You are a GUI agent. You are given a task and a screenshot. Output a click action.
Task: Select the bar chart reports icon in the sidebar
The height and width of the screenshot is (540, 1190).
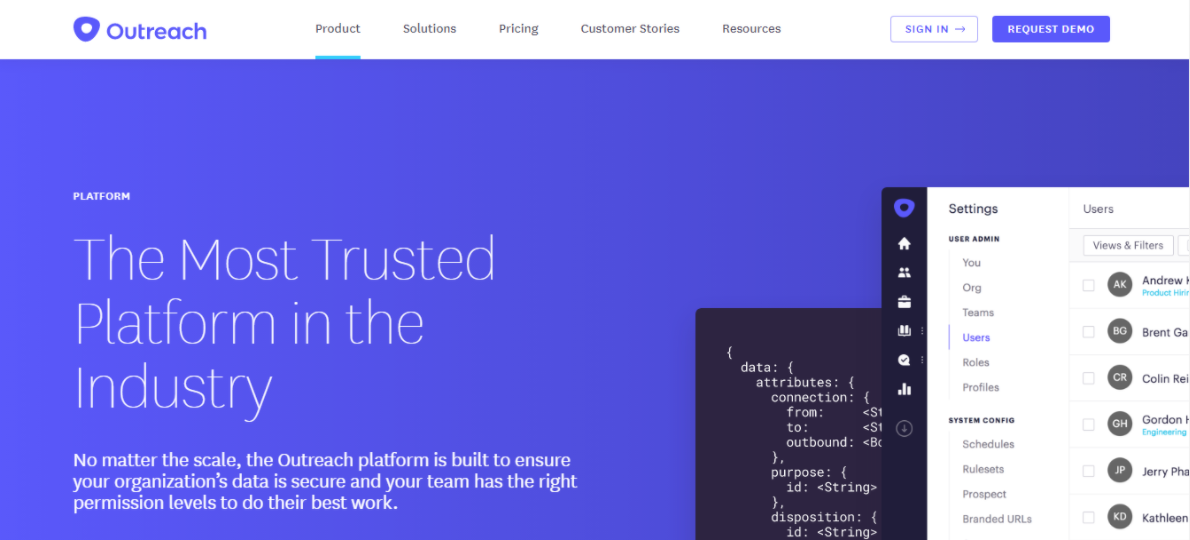click(x=904, y=389)
